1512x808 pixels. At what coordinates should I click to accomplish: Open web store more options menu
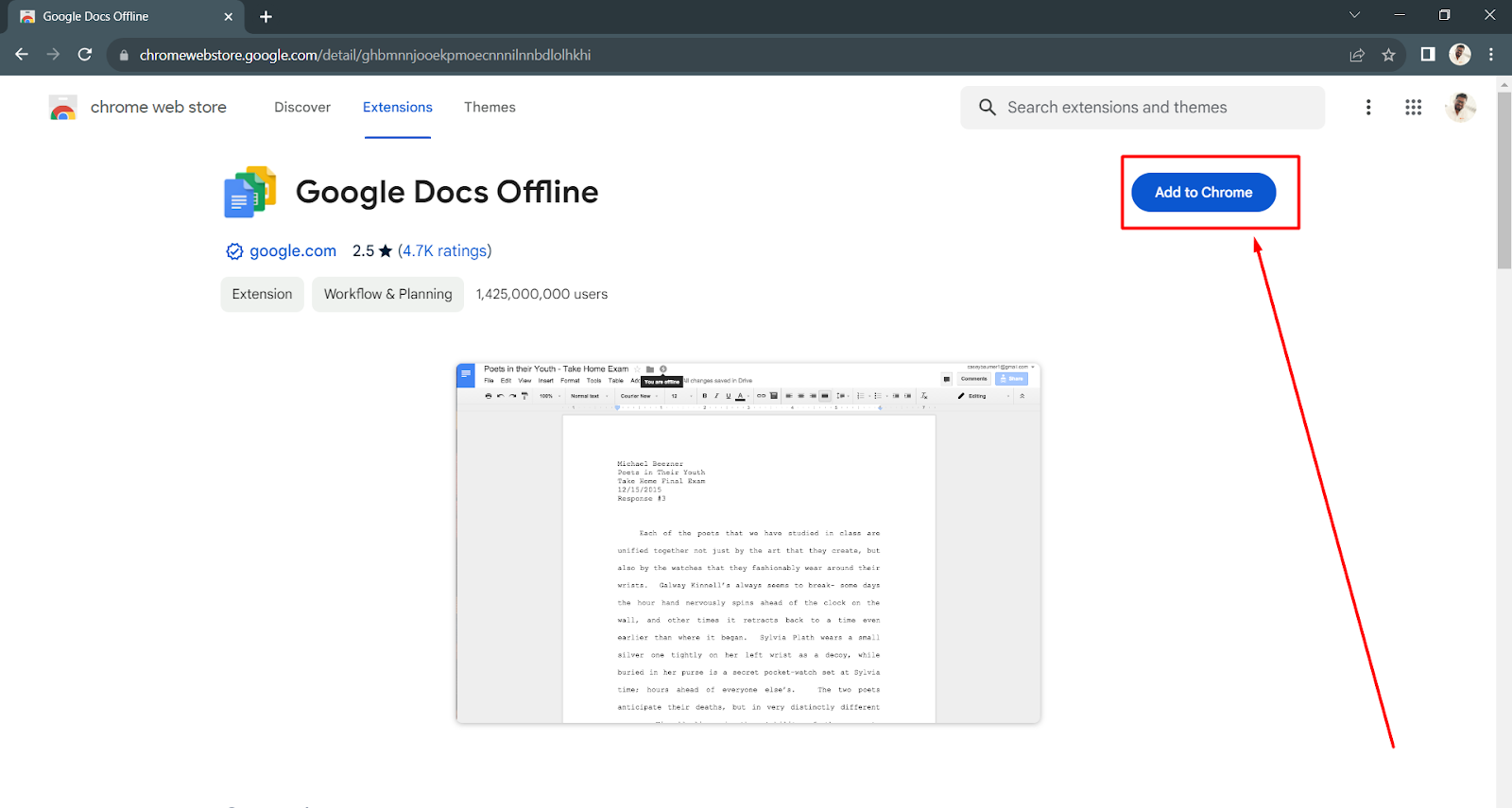point(1368,108)
